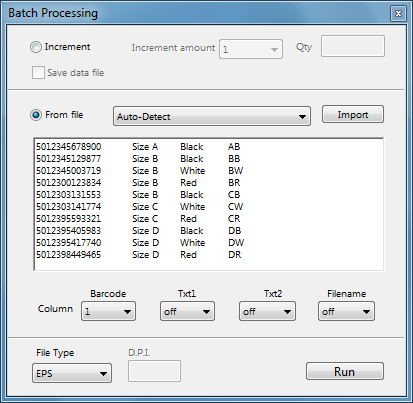Click the code DB in the list

[235, 231]
